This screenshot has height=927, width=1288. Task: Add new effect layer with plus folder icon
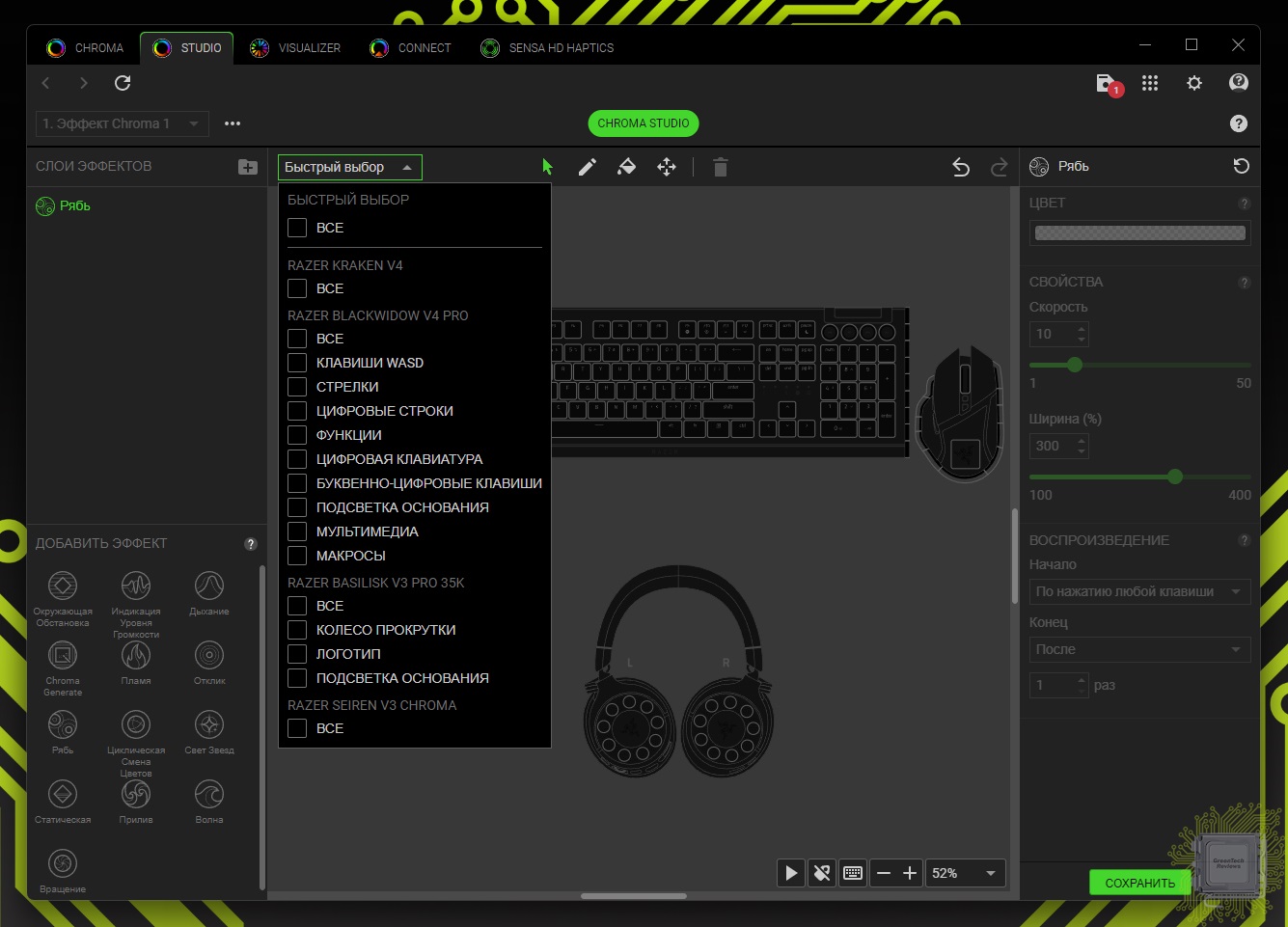tap(248, 167)
